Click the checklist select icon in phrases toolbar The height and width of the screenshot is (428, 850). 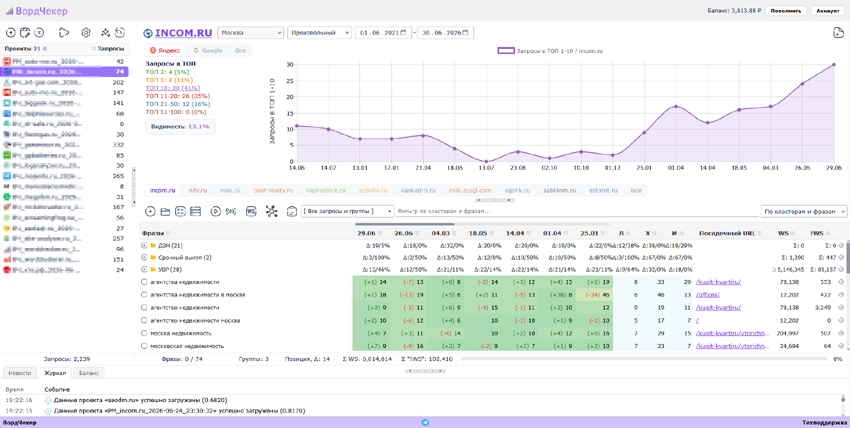pos(181,211)
